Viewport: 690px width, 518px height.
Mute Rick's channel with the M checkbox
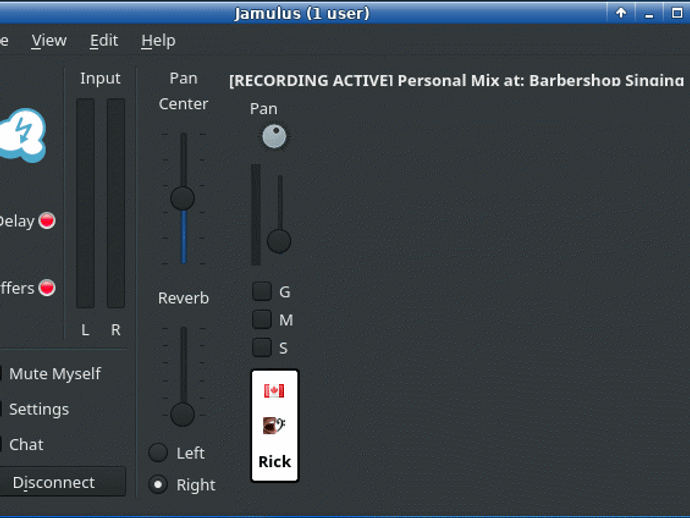click(x=262, y=320)
